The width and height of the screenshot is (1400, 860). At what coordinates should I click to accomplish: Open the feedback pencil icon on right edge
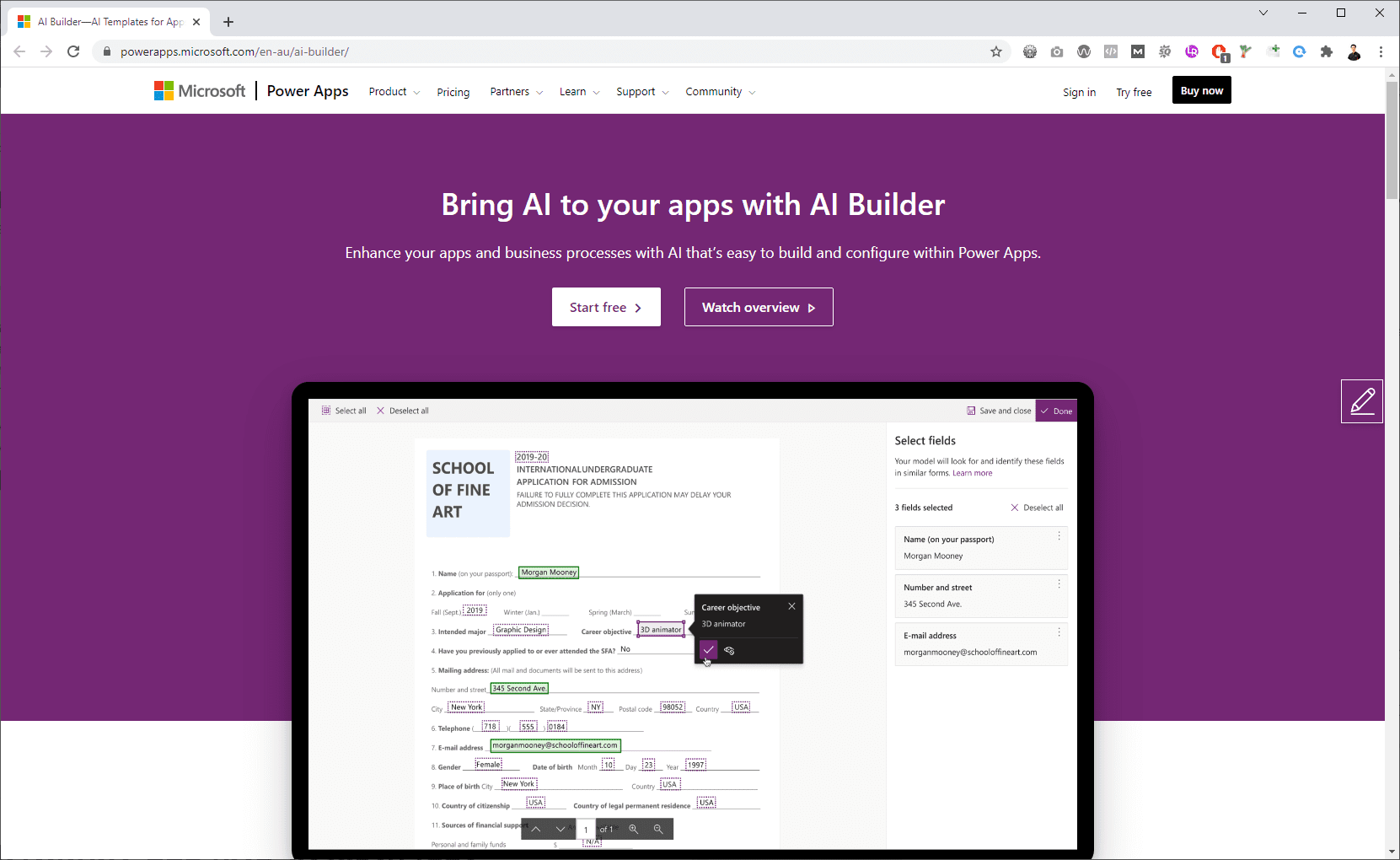click(1362, 401)
